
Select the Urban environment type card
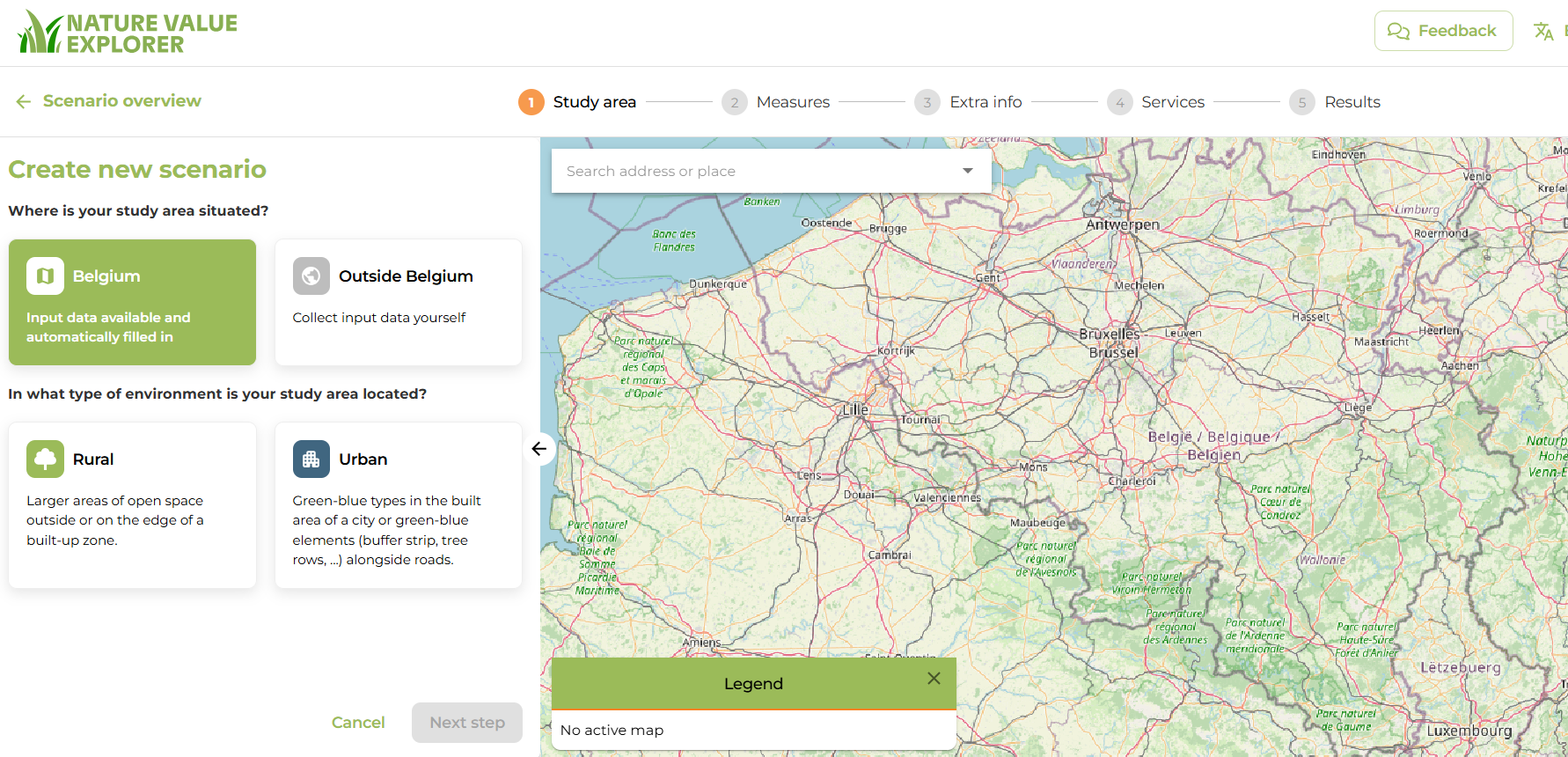point(398,505)
